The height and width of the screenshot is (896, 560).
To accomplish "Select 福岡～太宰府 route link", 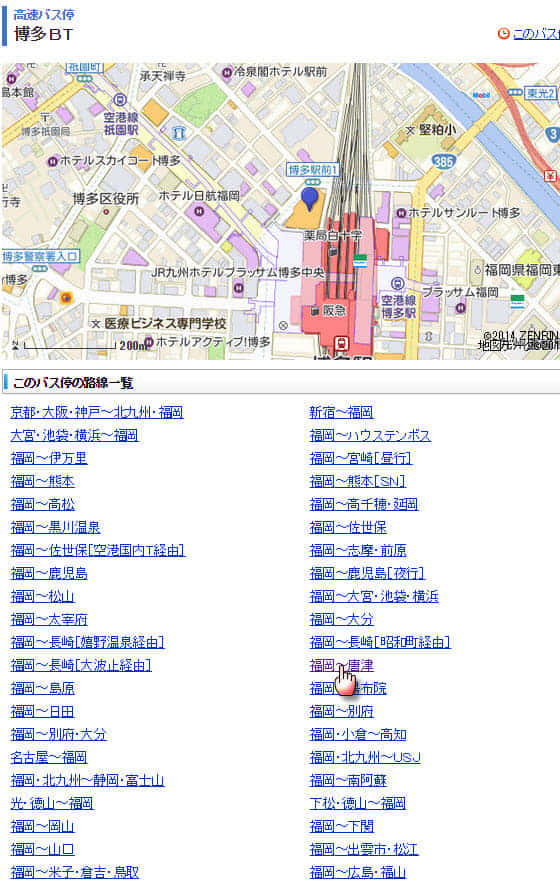I will click(49, 619).
